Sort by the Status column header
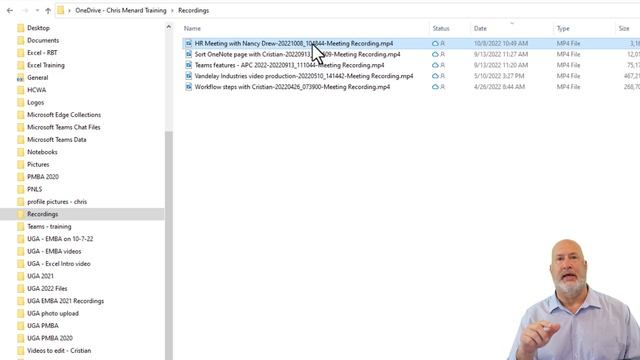Viewport: 640px width, 360px height. 441,29
